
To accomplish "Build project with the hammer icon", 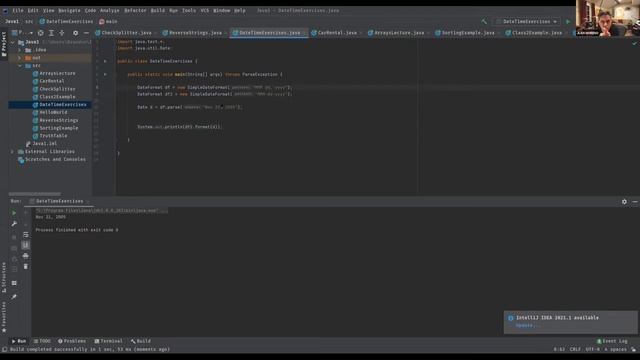I will [484, 21].
